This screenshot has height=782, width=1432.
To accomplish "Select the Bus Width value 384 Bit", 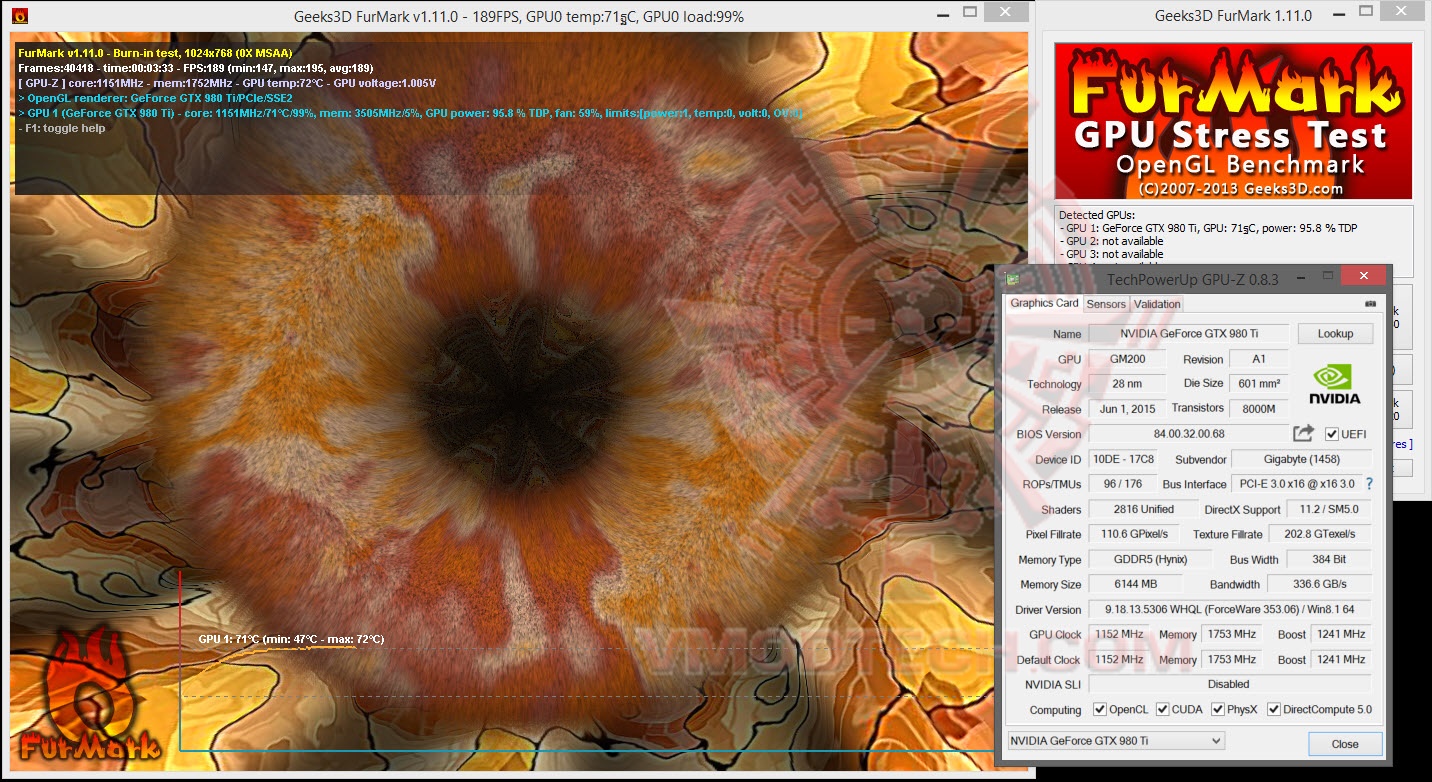I will (x=1329, y=559).
